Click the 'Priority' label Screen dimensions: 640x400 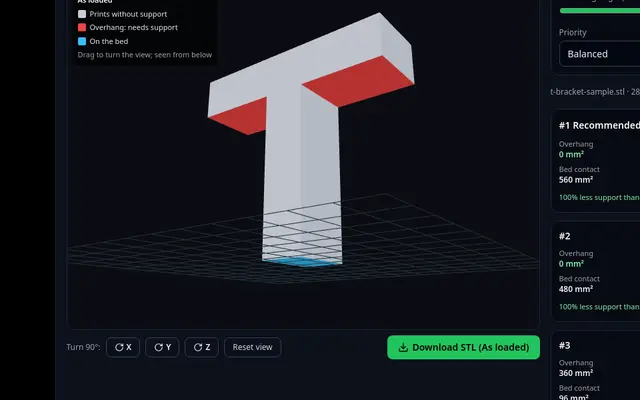tap(573, 32)
